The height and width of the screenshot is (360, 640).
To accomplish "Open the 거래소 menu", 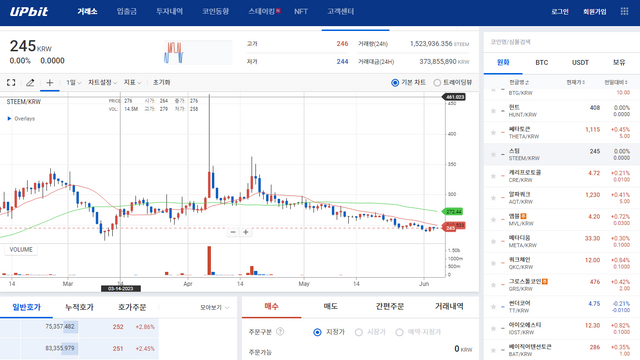I will [87, 11].
